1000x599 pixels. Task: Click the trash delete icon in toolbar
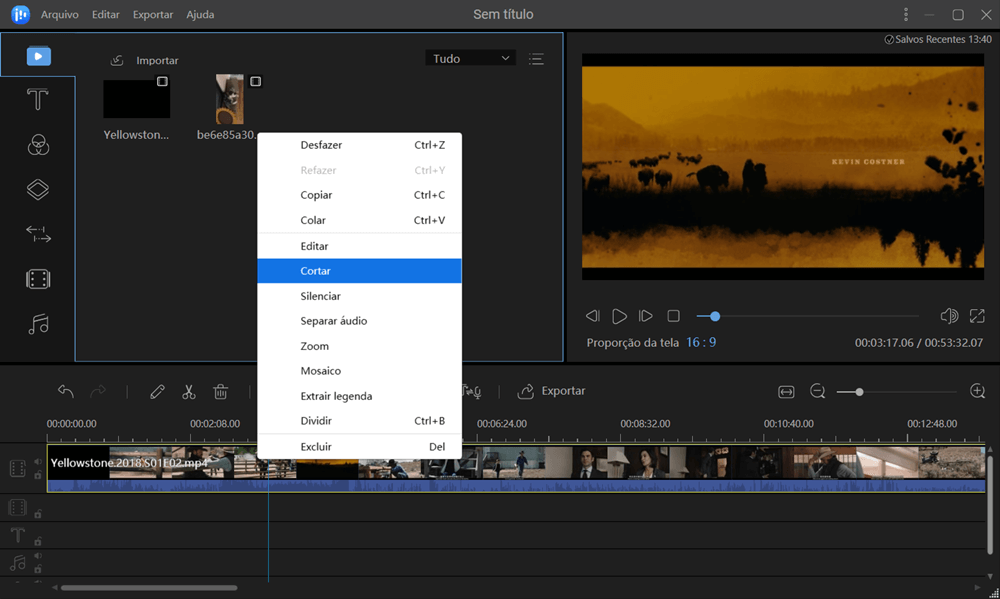pyautogui.click(x=221, y=392)
